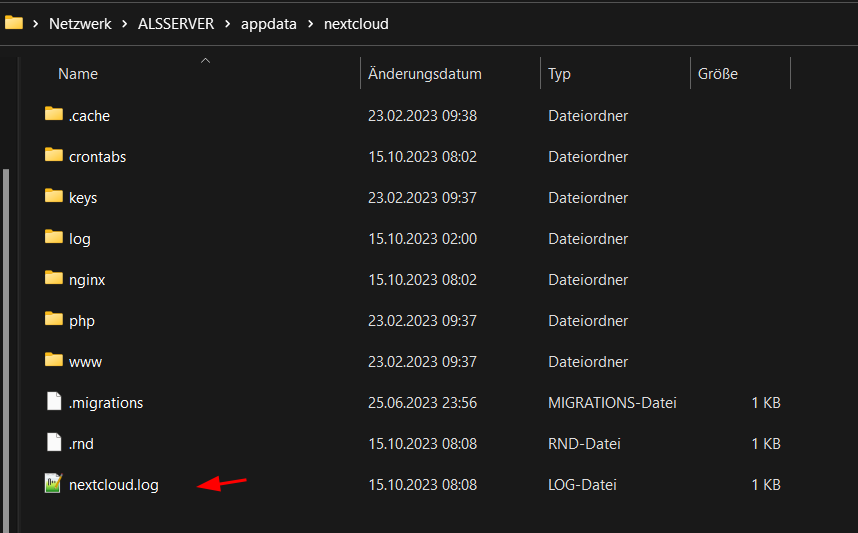This screenshot has height=533, width=858.
Task: Sort by Änderungsdatum column header
Action: [425, 74]
